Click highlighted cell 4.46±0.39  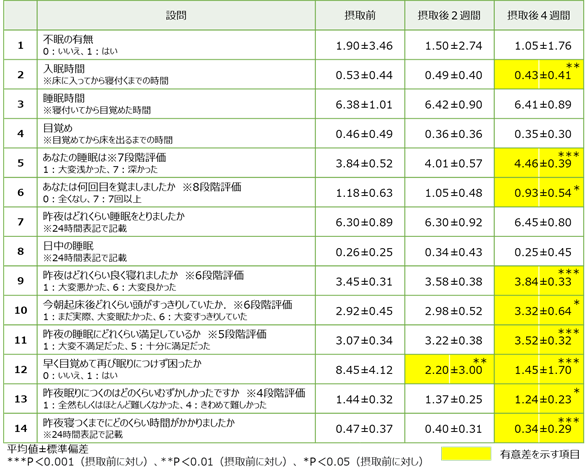(539, 163)
